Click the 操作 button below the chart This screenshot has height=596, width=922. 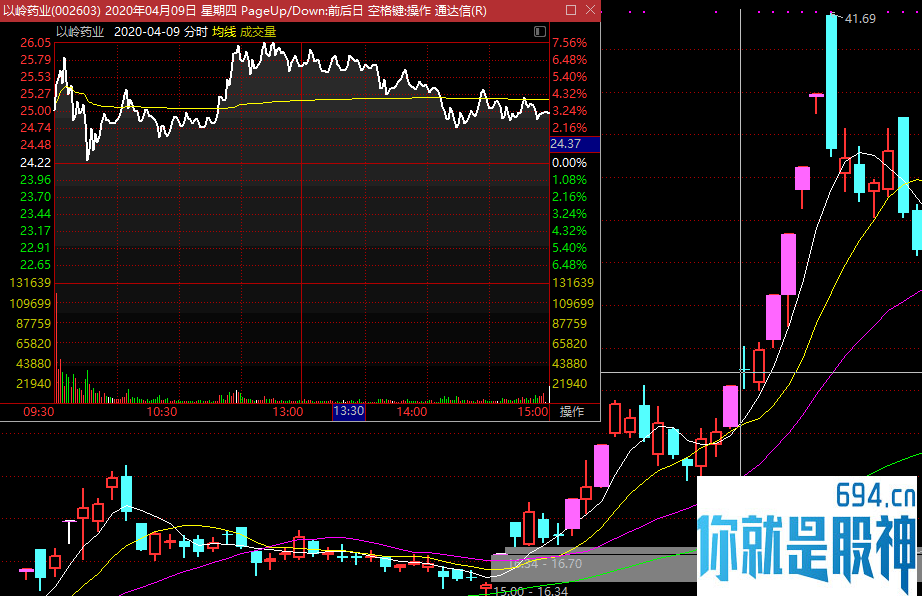coord(572,411)
